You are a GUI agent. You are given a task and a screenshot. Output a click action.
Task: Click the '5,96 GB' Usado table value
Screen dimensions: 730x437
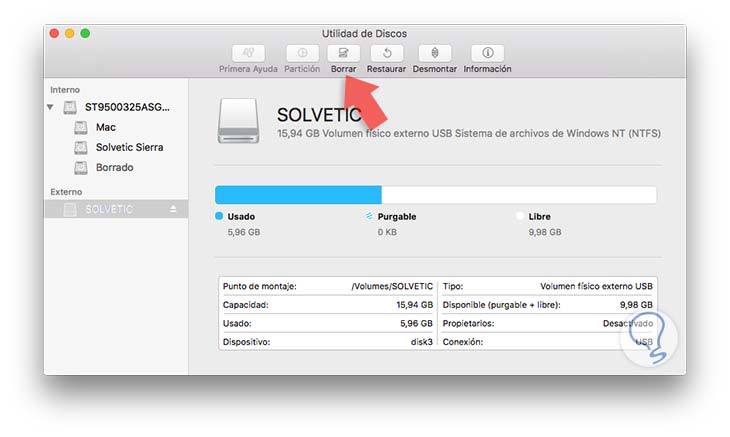(416, 323)
